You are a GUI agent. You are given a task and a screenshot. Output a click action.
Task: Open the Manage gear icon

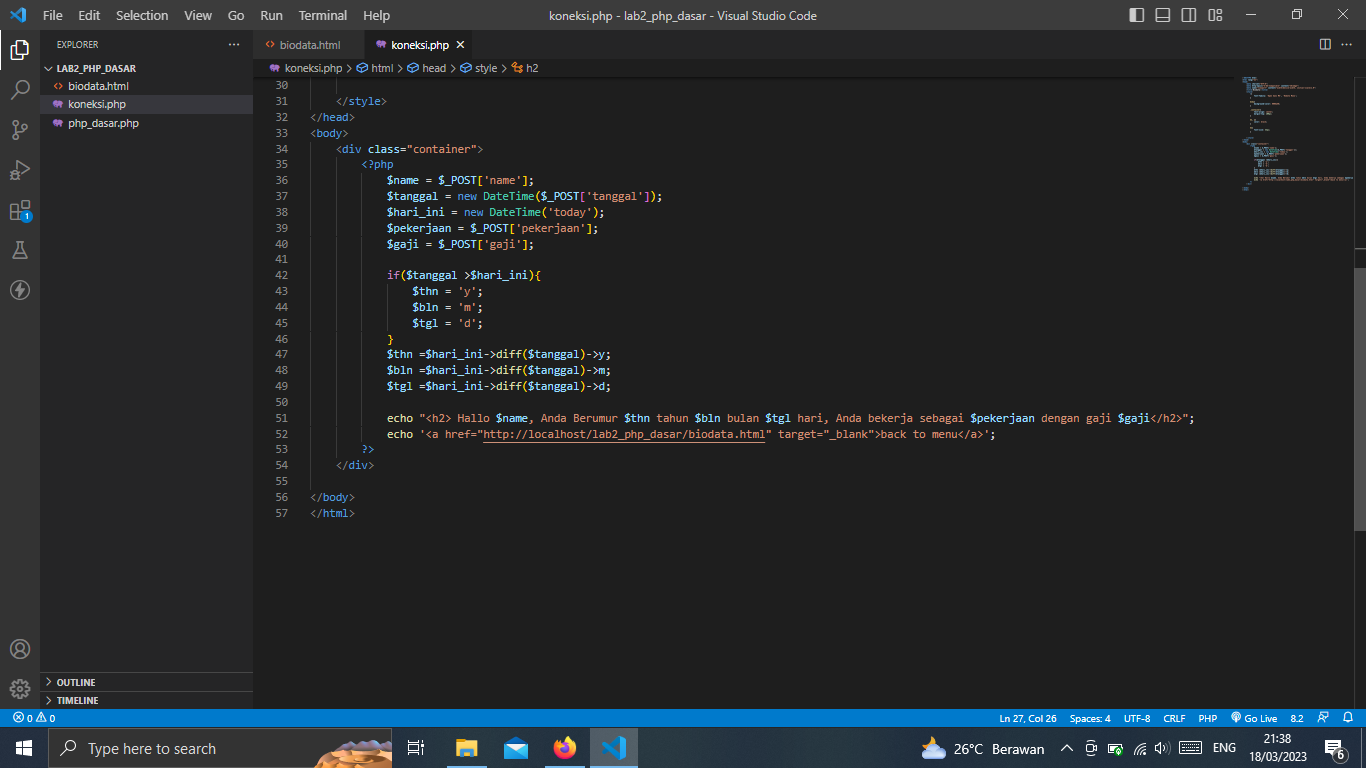20,689
